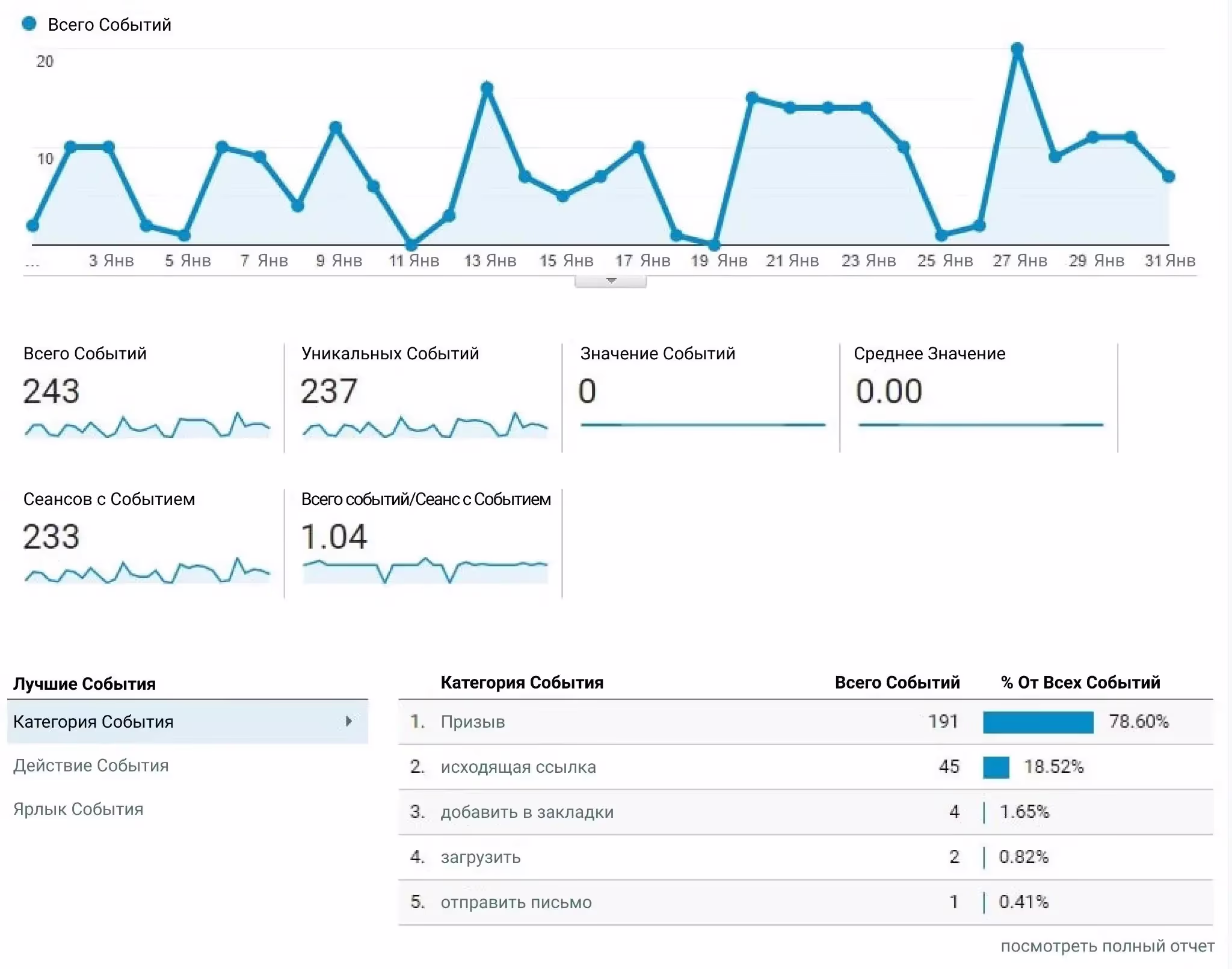
Task: Click the 78.60% blue bar
Action: pos(1038,722)
